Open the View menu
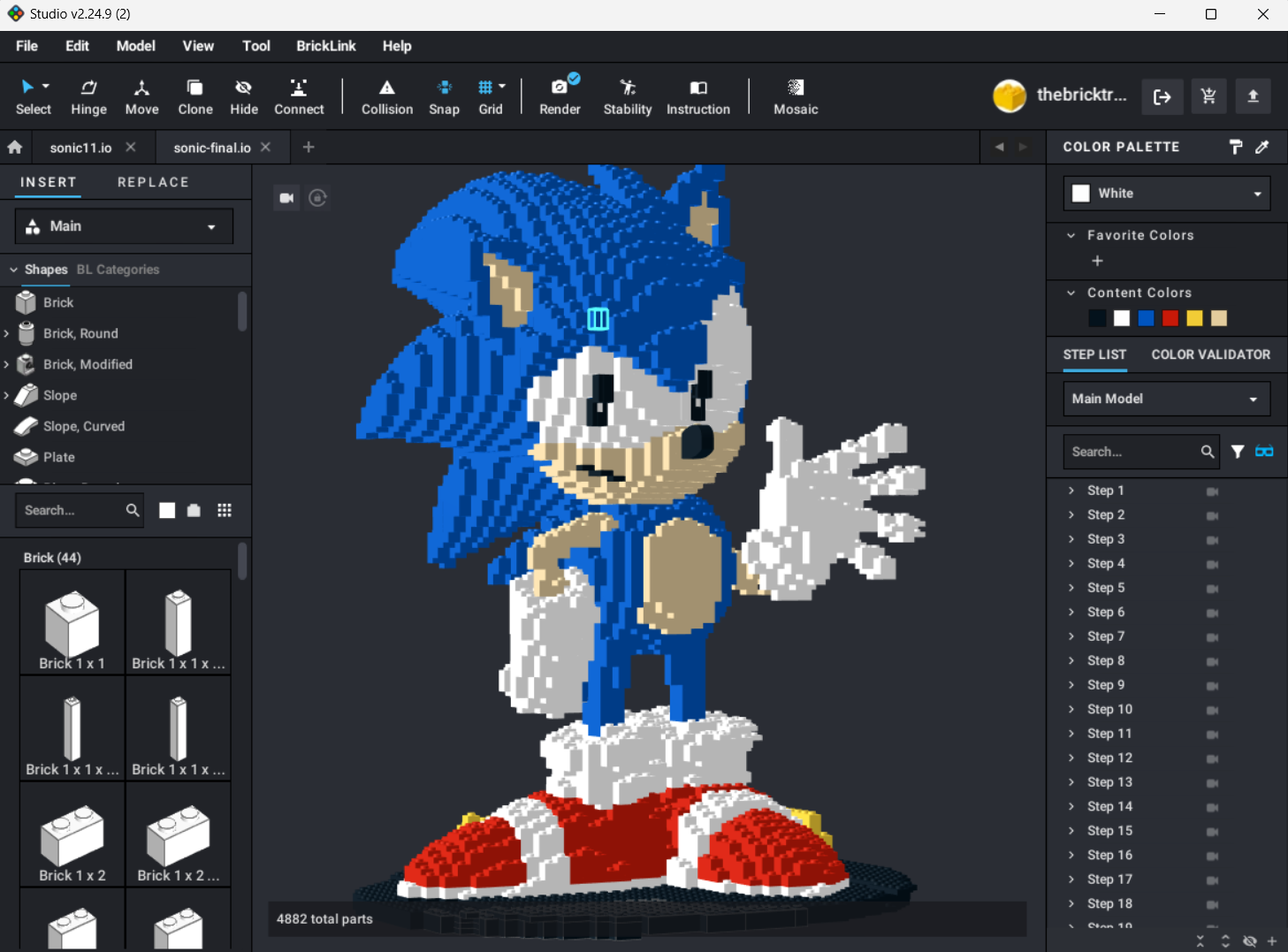The height and width of the screenshot is (952, 1288). 198,46
